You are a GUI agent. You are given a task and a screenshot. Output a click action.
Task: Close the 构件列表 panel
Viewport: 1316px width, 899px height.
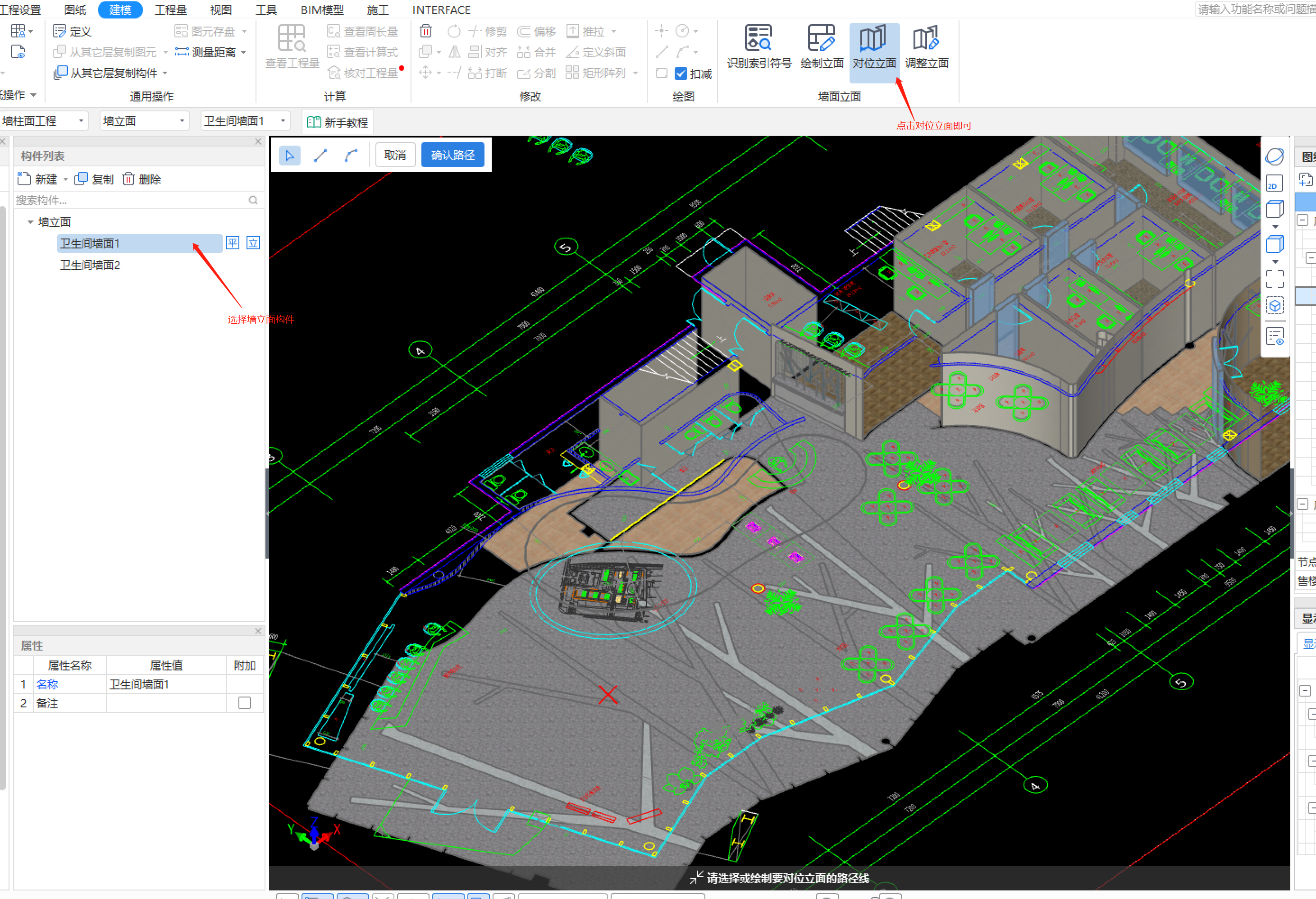point(258,142)
